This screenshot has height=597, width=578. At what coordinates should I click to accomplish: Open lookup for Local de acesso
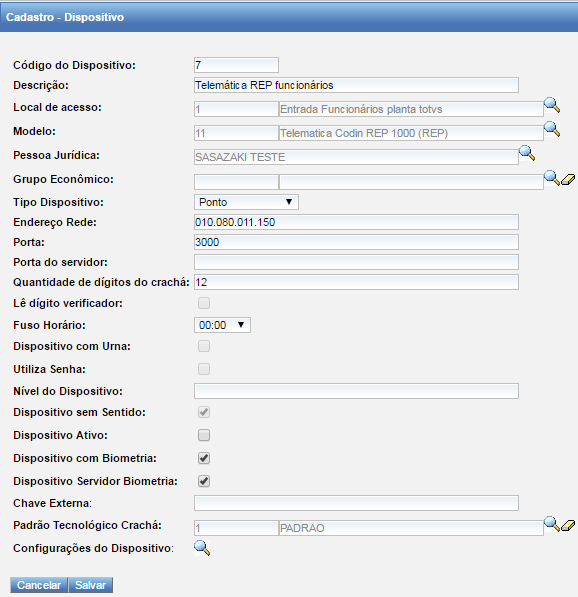click(x=552, y=105)
